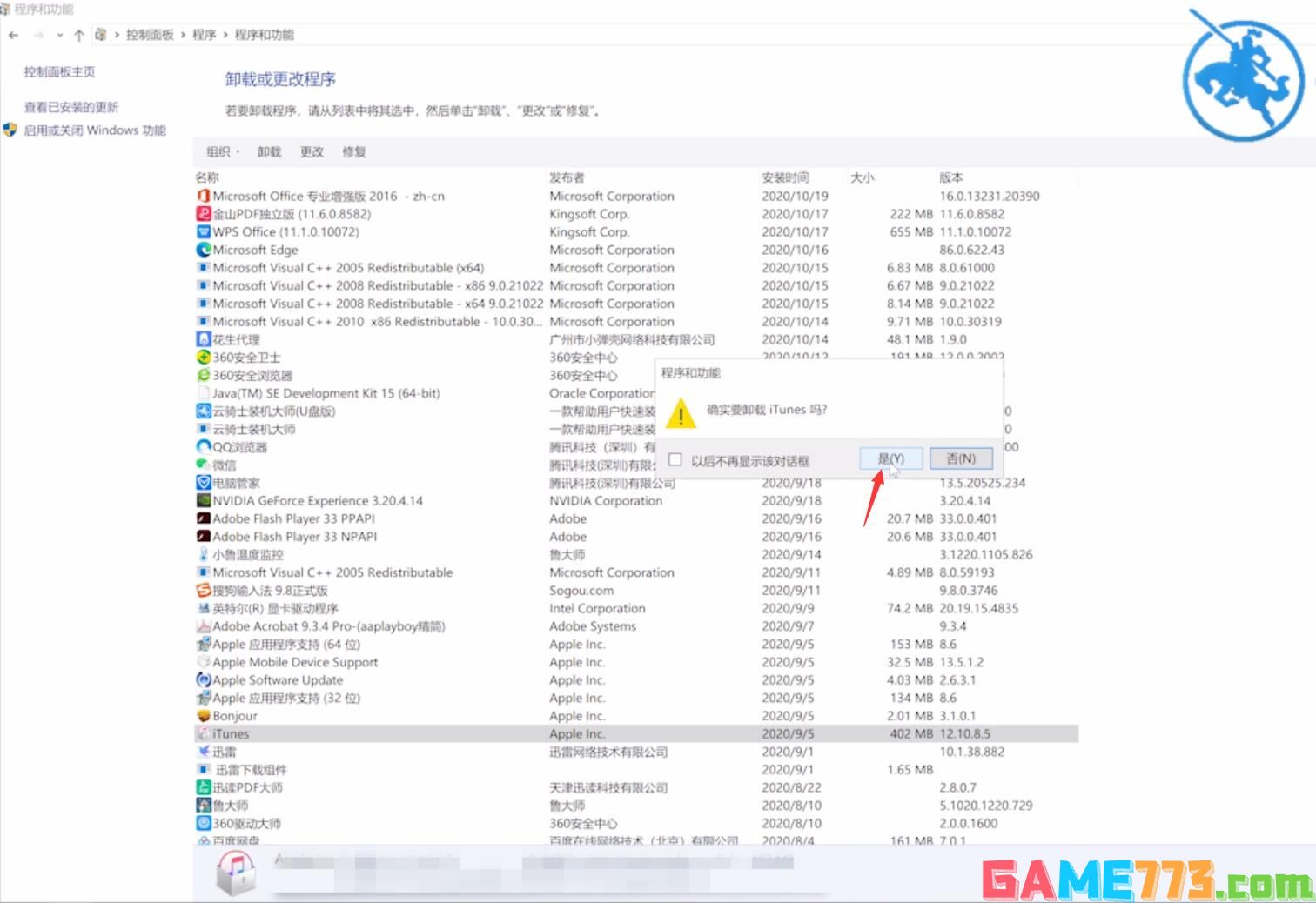Viewport: 1316px width, 903px height.
Task: Click the 迅雷 program icon
Action: (x=204, y=752)
